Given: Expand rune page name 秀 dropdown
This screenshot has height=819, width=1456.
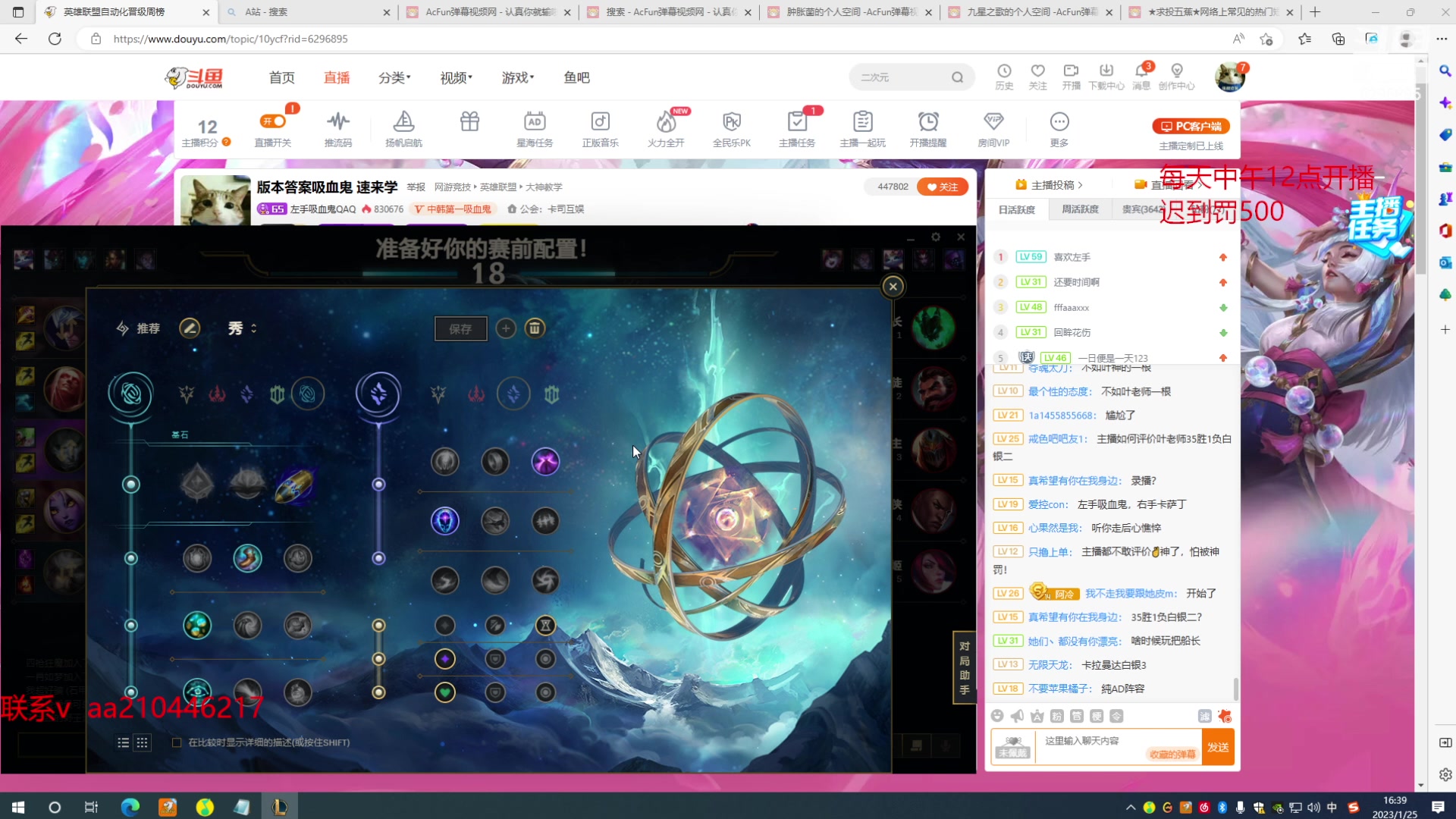Looking at the screenshot, I should (x=243, y=328).
